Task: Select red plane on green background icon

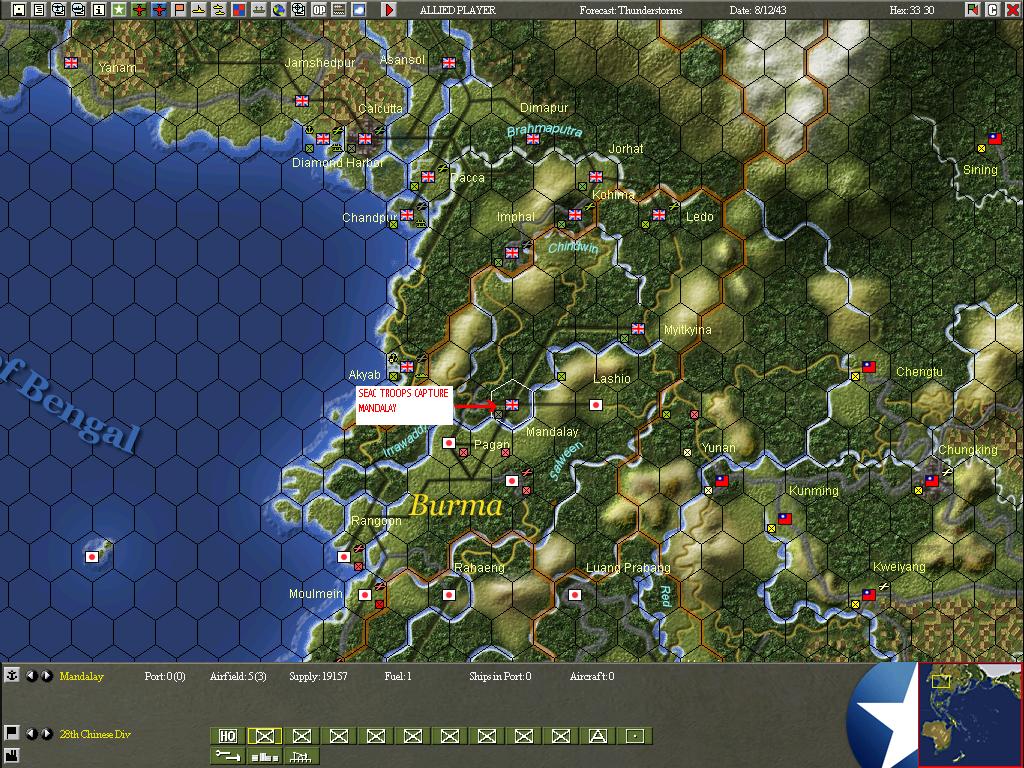Action: 138,9
